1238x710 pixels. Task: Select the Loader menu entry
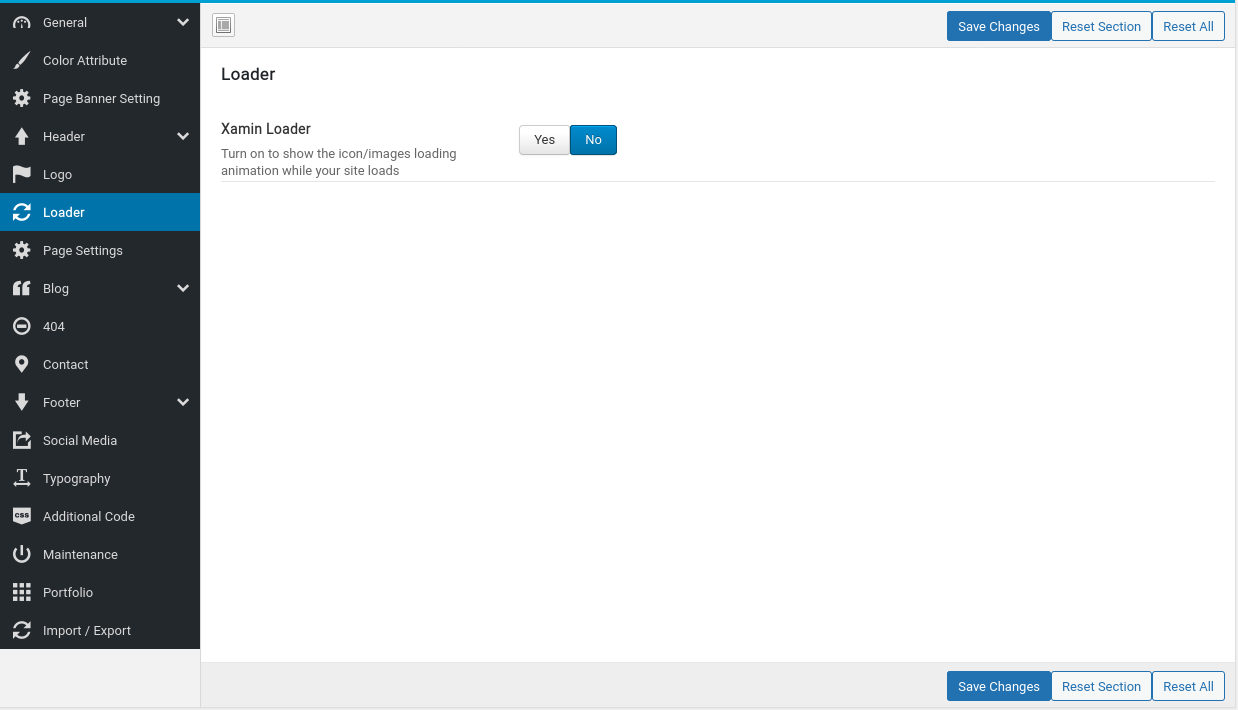point(100,212)
